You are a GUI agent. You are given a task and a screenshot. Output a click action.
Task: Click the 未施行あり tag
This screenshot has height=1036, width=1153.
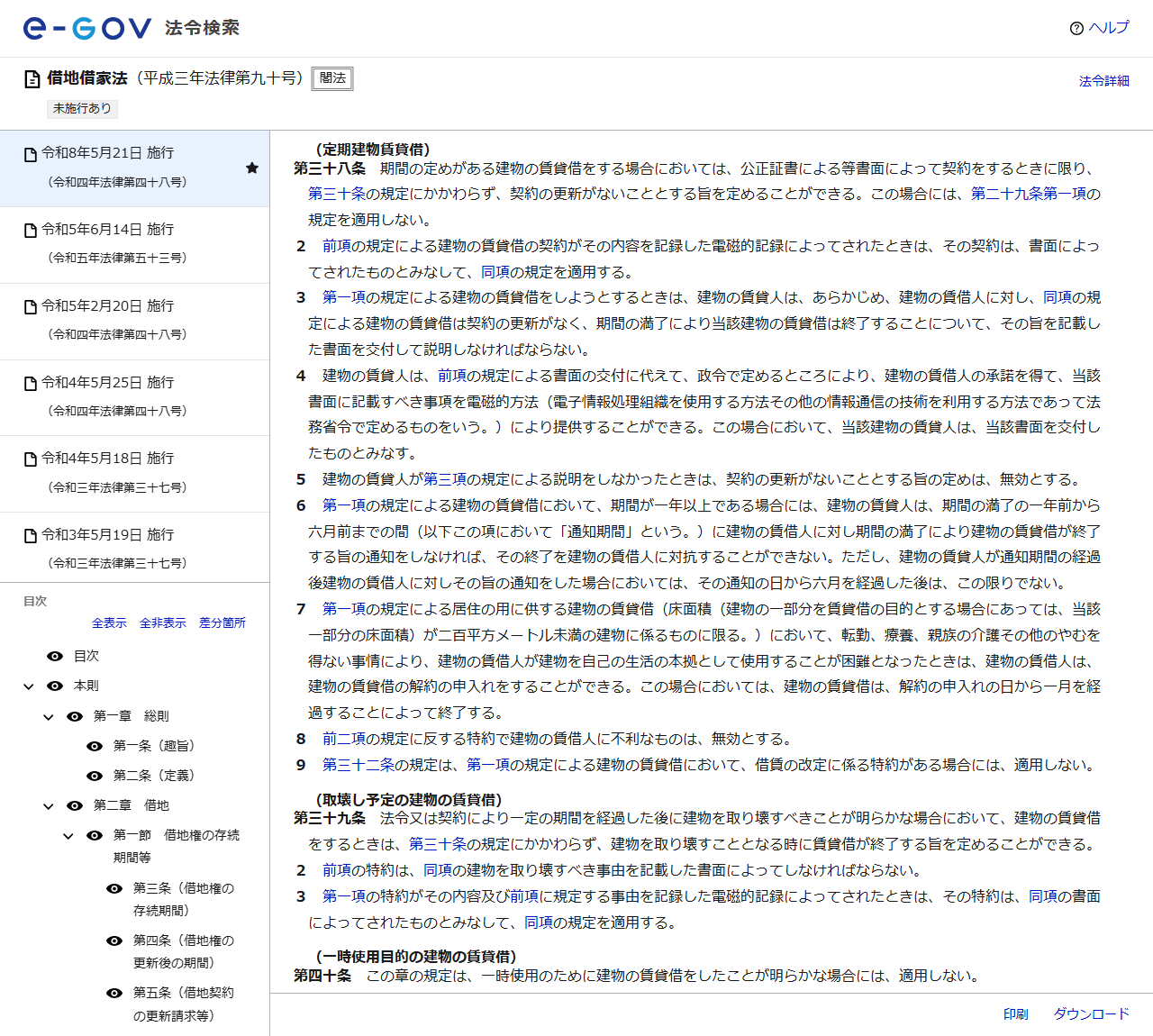(x=82, y=108)
